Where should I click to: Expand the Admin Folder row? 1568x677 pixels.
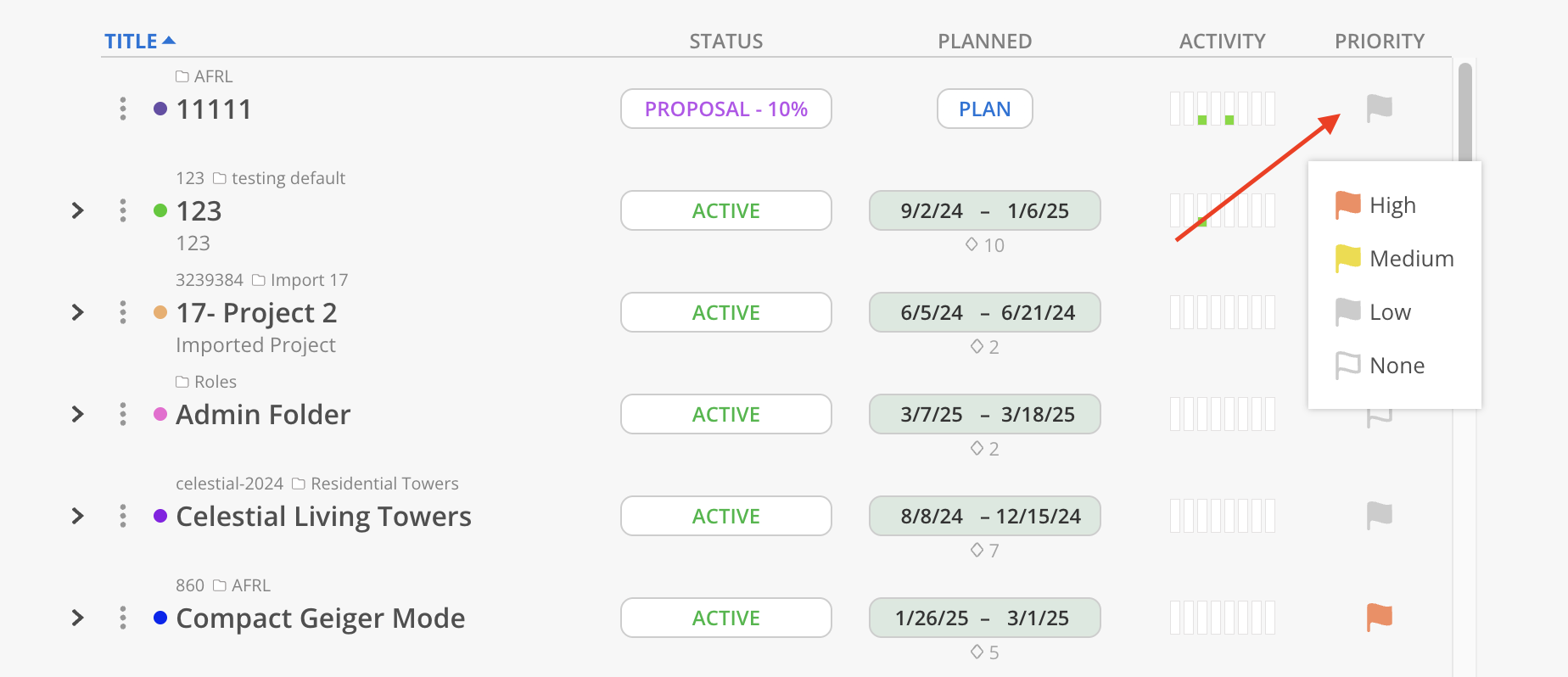[x=77, y=414]
